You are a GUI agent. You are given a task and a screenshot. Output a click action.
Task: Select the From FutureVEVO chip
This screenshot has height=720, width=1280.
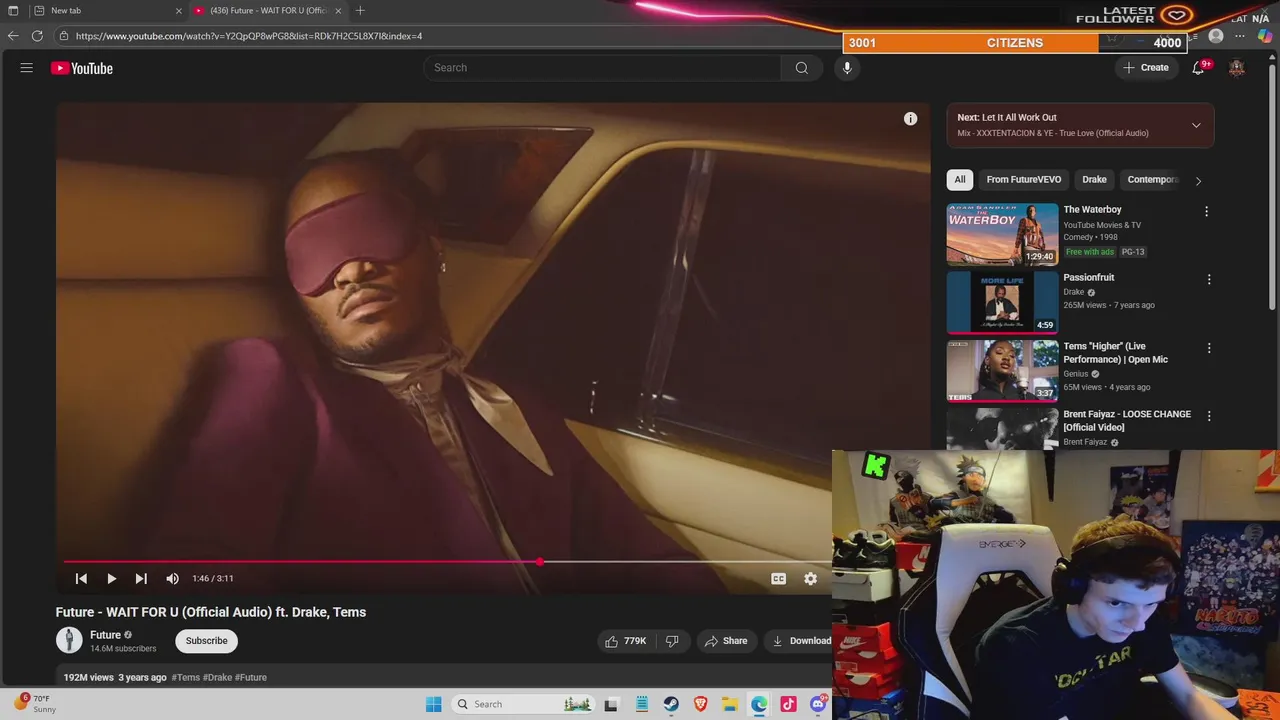pyautogui.click(x=1024, y=180)
